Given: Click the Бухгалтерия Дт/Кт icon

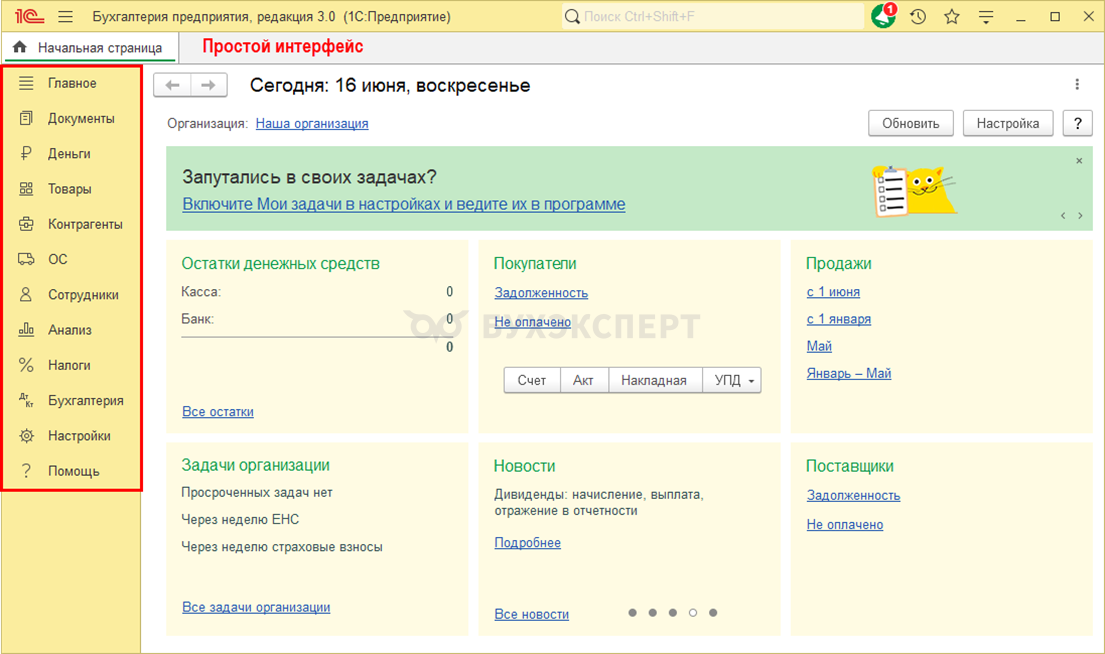Looking at the screenshot, I should click(26, 400).
